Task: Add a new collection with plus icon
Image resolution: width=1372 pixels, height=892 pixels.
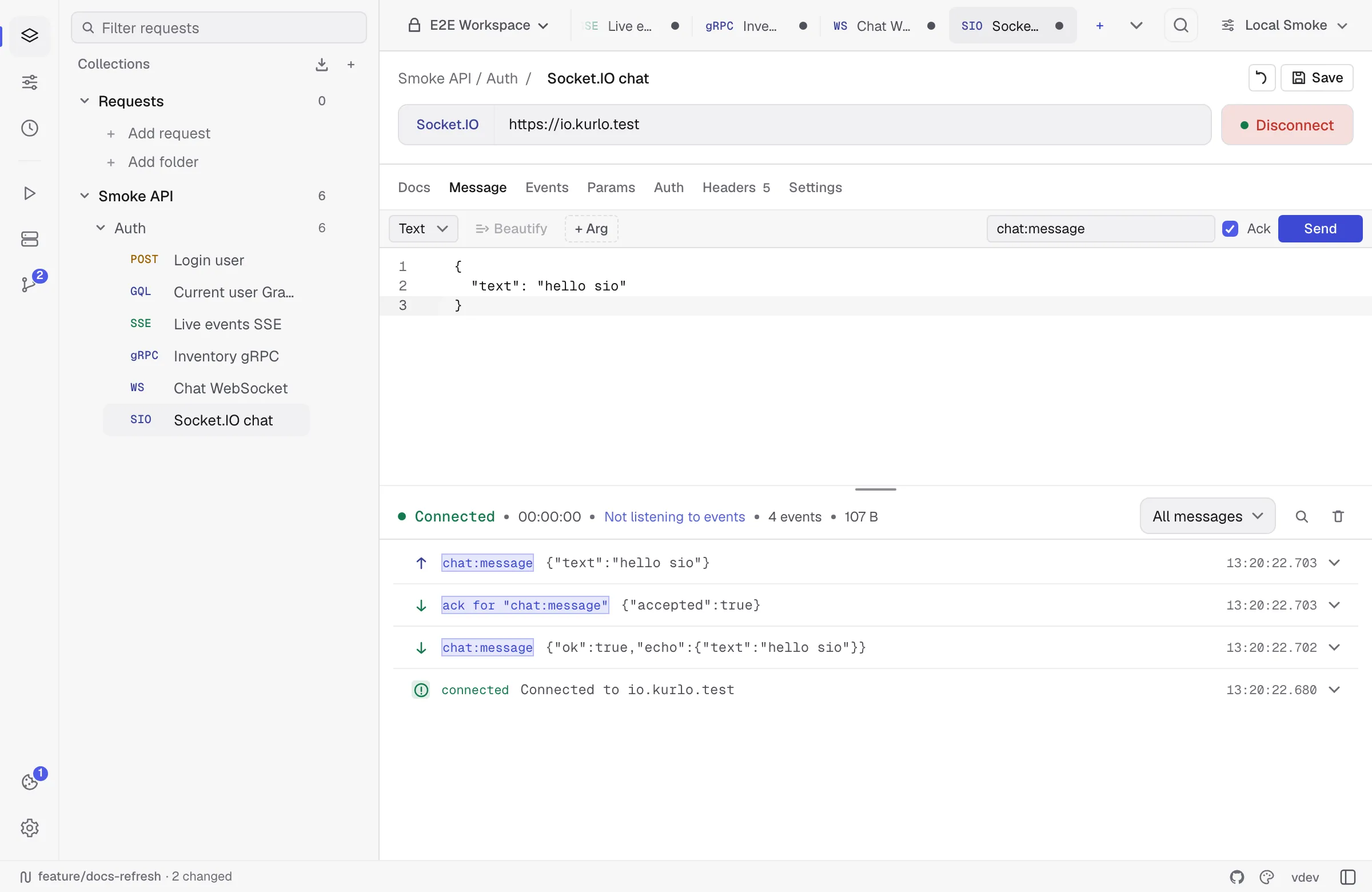Action: (x=350, y=65)
